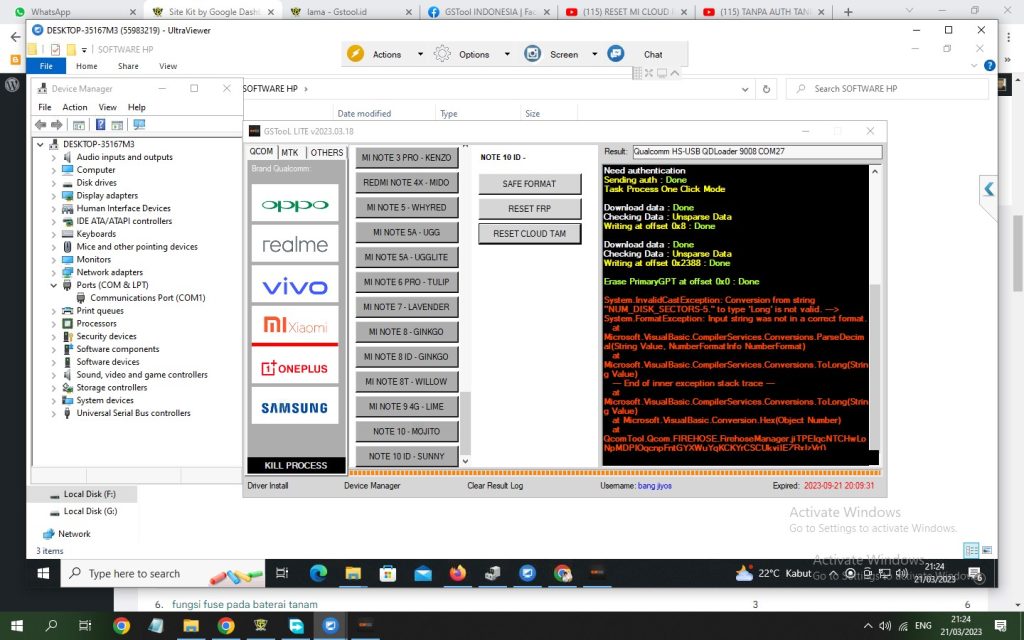Click Device Manager help question-mark icon
This screenshot has width=1024, height=640.
(101, 124)
